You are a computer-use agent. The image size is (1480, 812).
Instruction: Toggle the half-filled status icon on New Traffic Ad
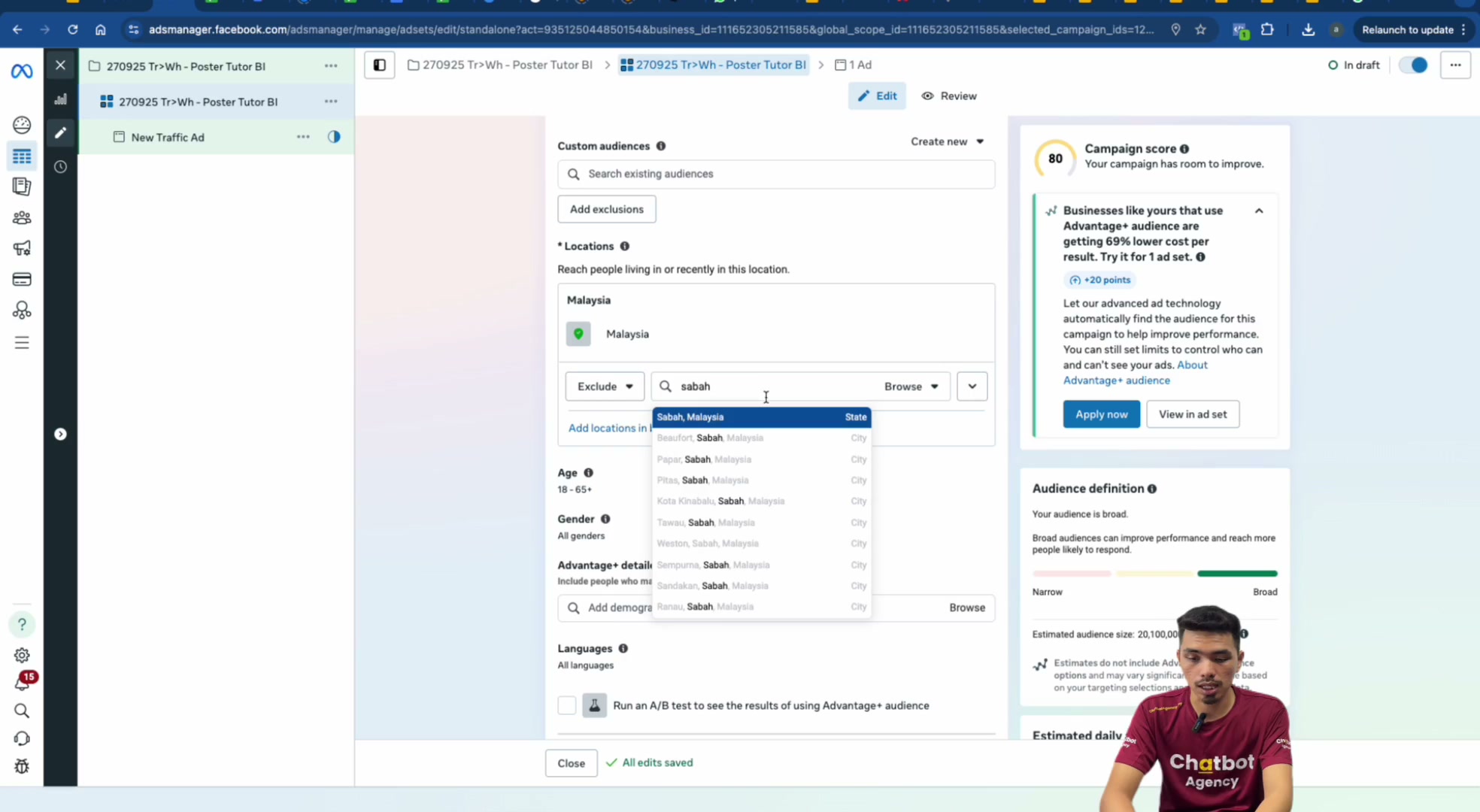click(x=334, y=137)
